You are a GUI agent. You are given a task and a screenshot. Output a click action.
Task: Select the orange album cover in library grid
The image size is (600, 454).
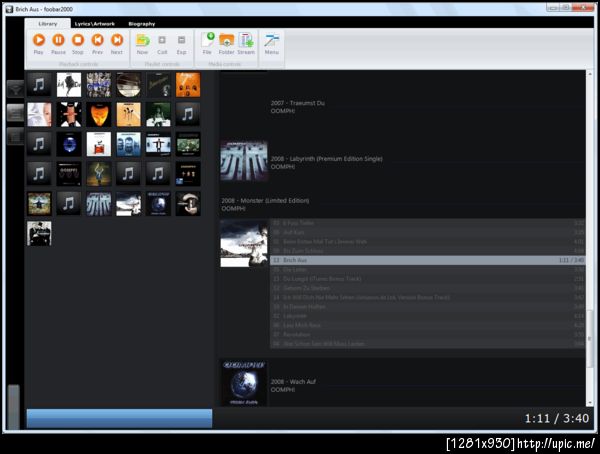188,85
